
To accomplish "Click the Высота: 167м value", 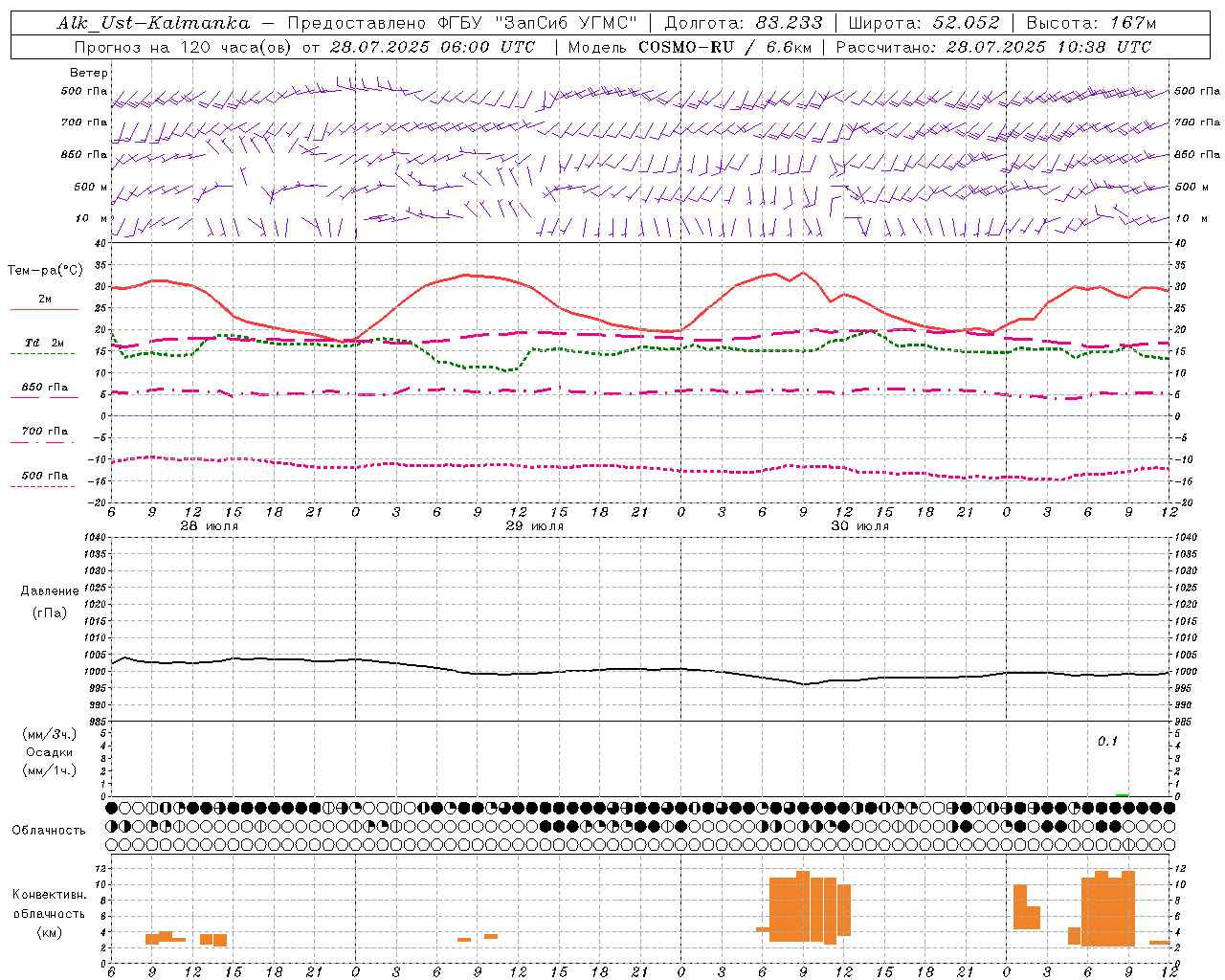I will click(x=1091, y=23).
